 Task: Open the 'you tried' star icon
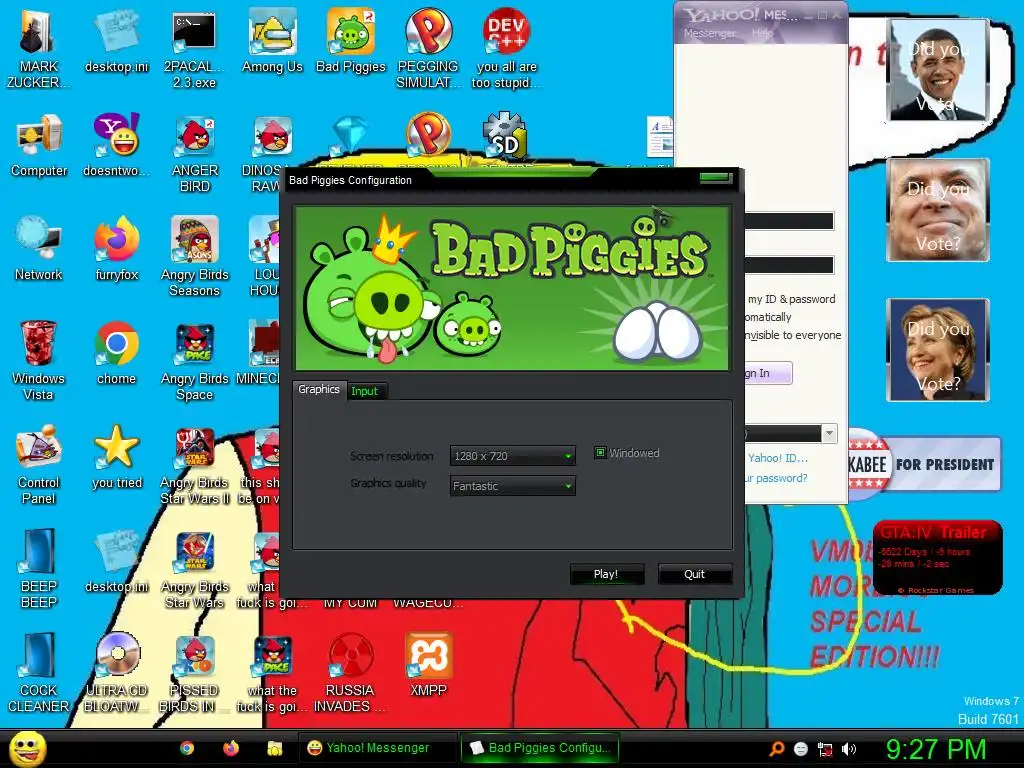116,456
